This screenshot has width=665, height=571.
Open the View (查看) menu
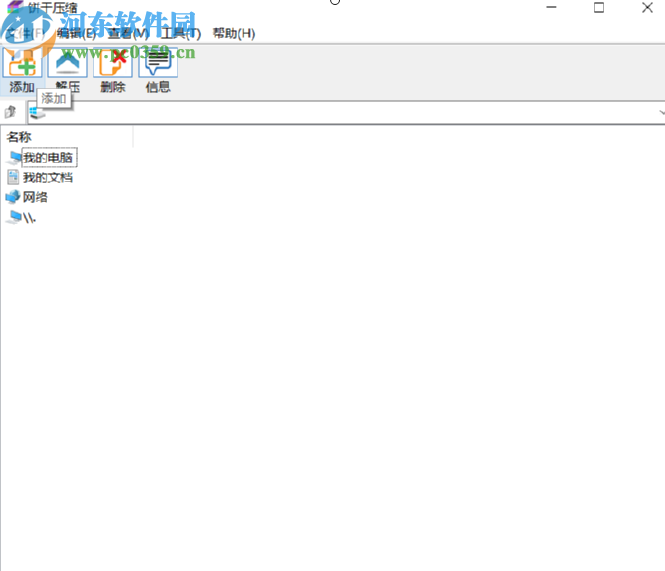pyautogui.click(x=129, y=34)
